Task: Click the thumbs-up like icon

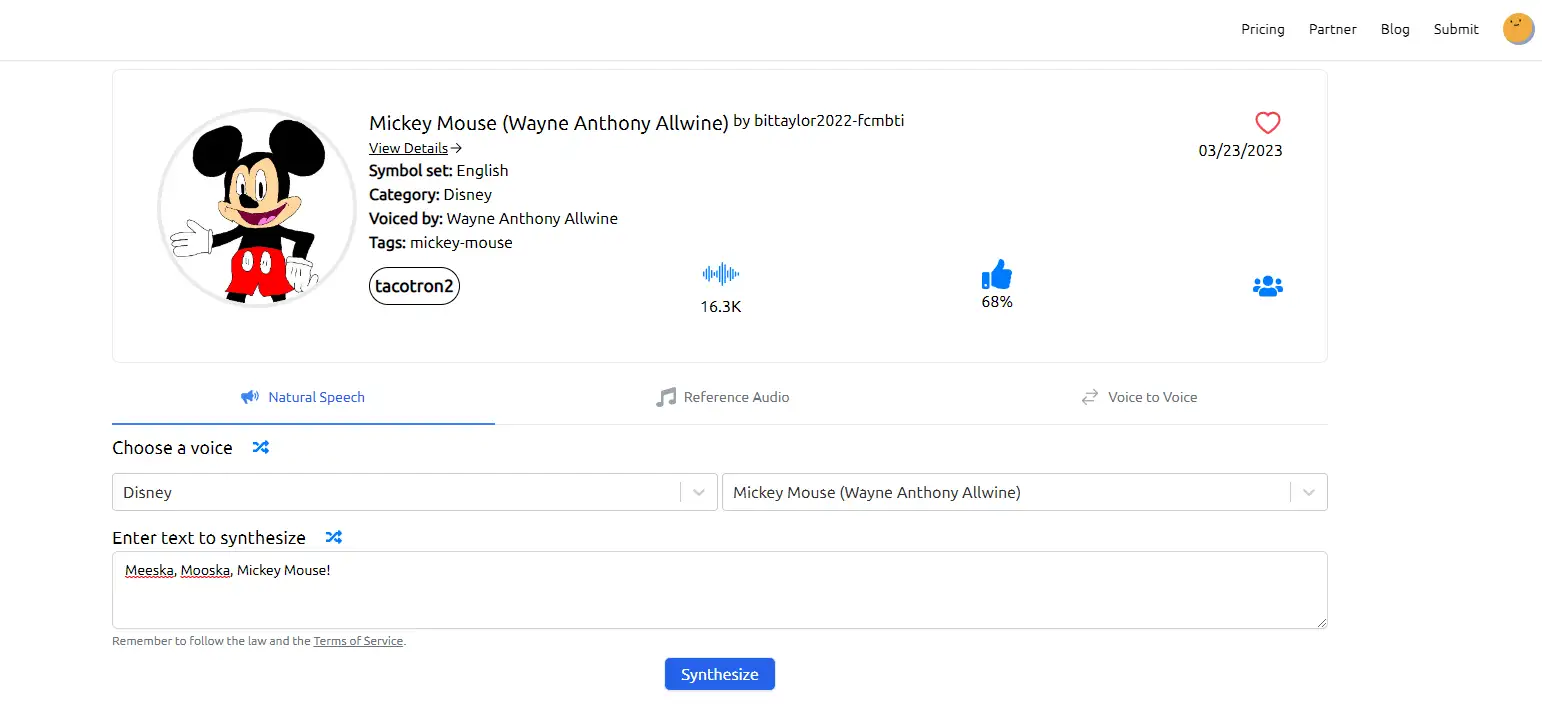Action: 997,274
